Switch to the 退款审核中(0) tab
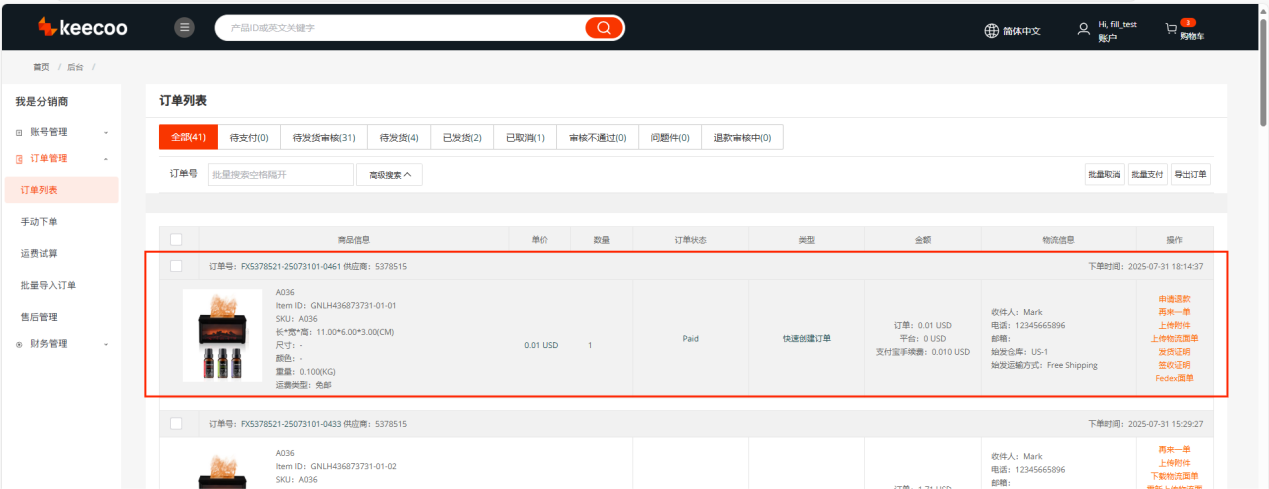Screen dimensions: 1269x489 tap(742, 138)
